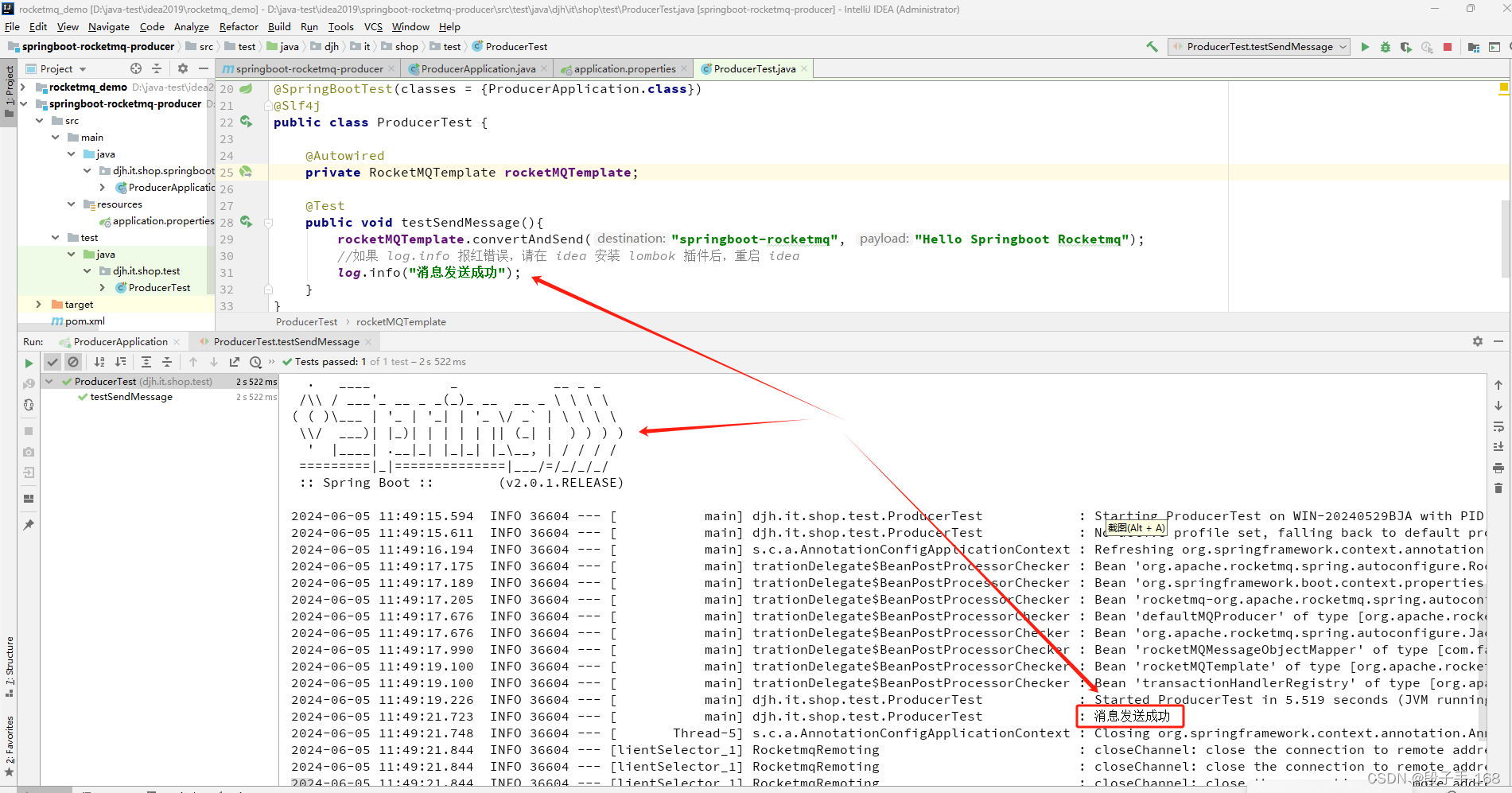The height and width of the screenshot is (793, 1512).
Task: Expand the target folder
Action: pos(39,304)
